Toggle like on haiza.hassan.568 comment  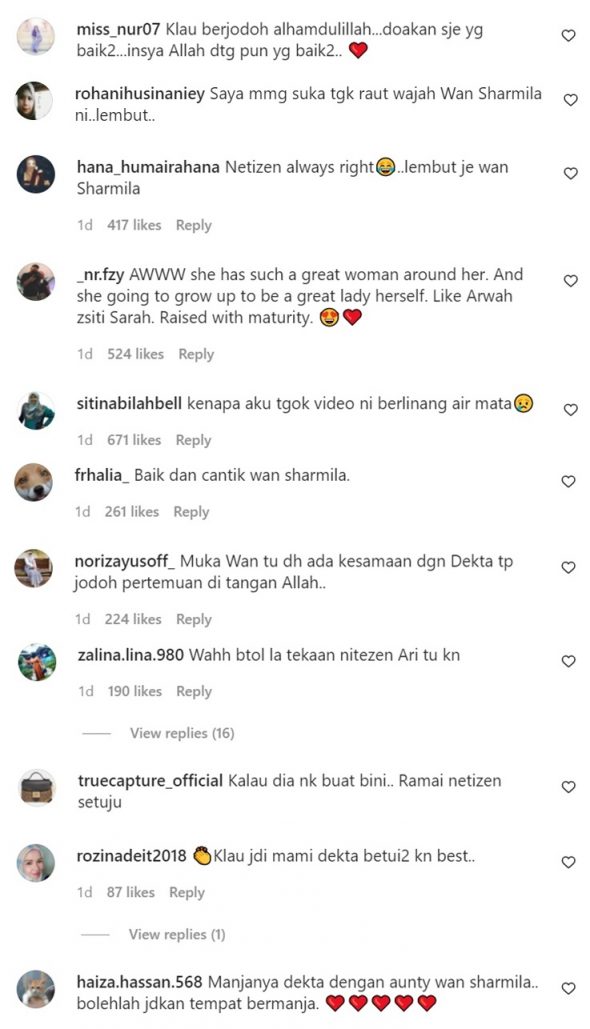click(569, 988)
